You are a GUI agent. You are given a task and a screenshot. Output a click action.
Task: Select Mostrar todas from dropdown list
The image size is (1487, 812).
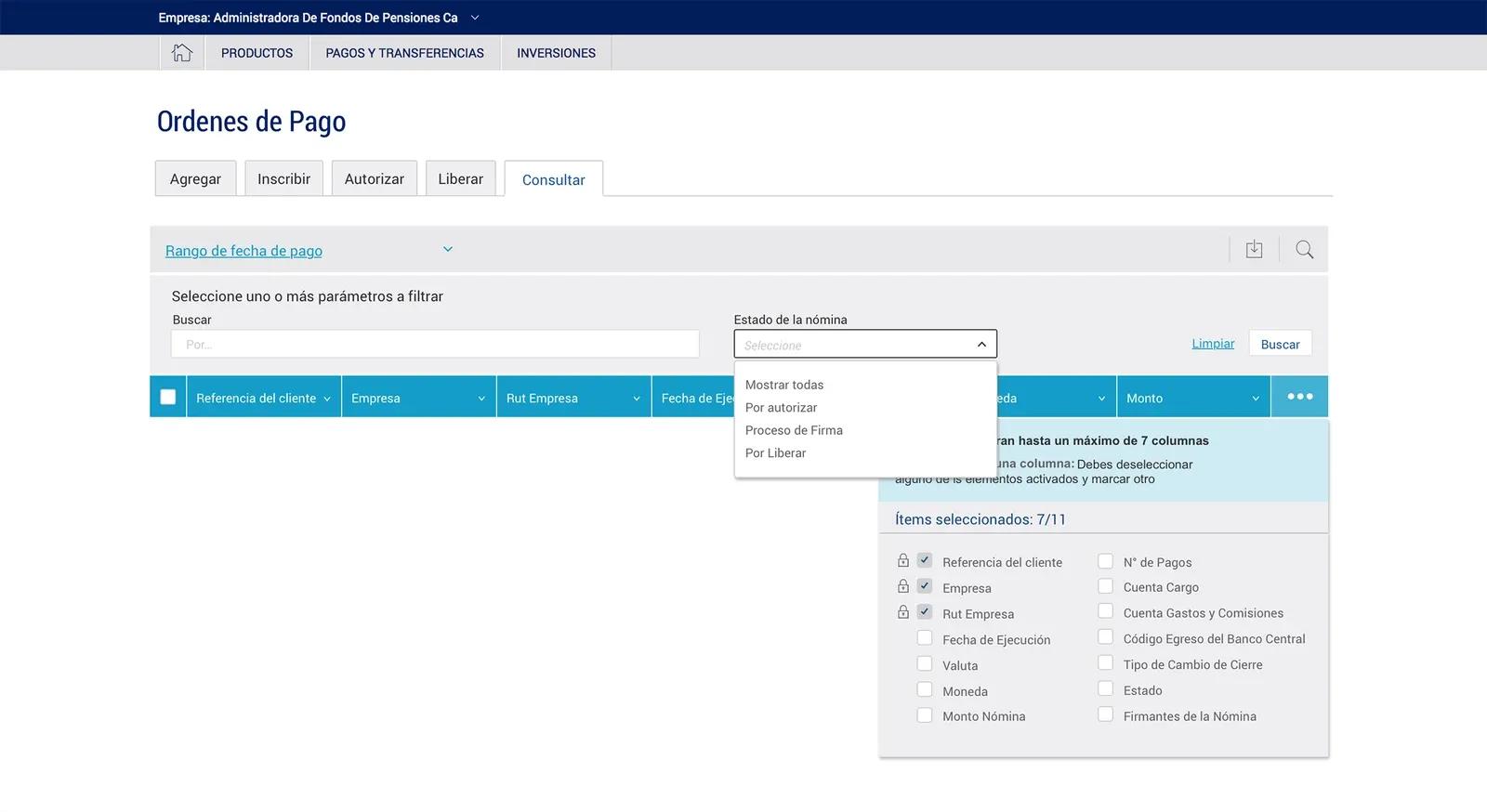coord(784,385)
